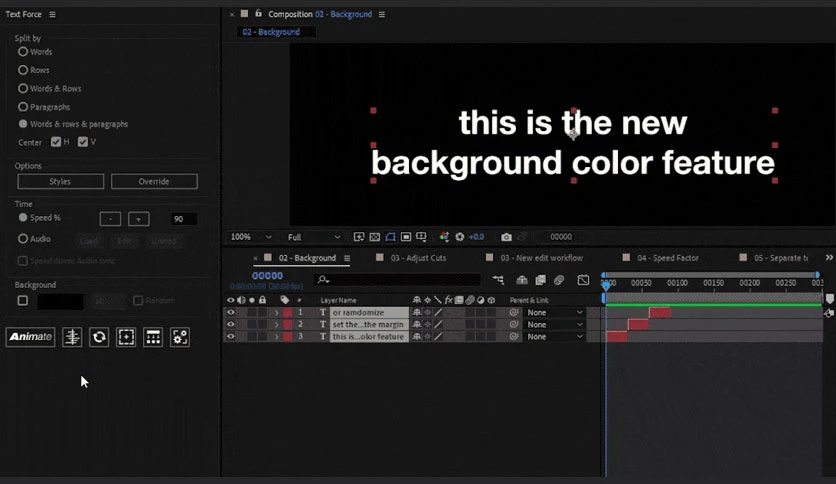
Task: Open the Composition panel menu icon
Action: (x=382, y=14)
